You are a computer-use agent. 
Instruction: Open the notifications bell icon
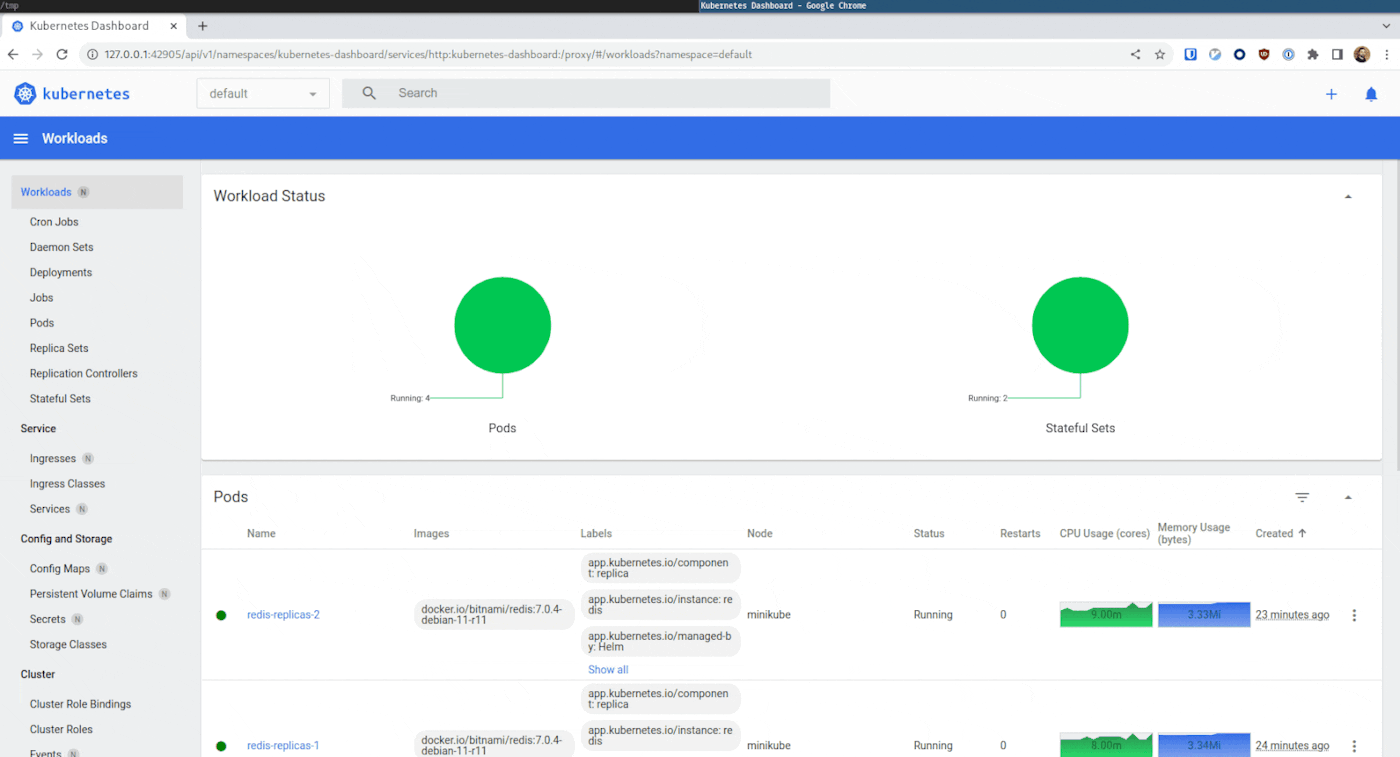pyautogui.click(x=1371, y=94)
